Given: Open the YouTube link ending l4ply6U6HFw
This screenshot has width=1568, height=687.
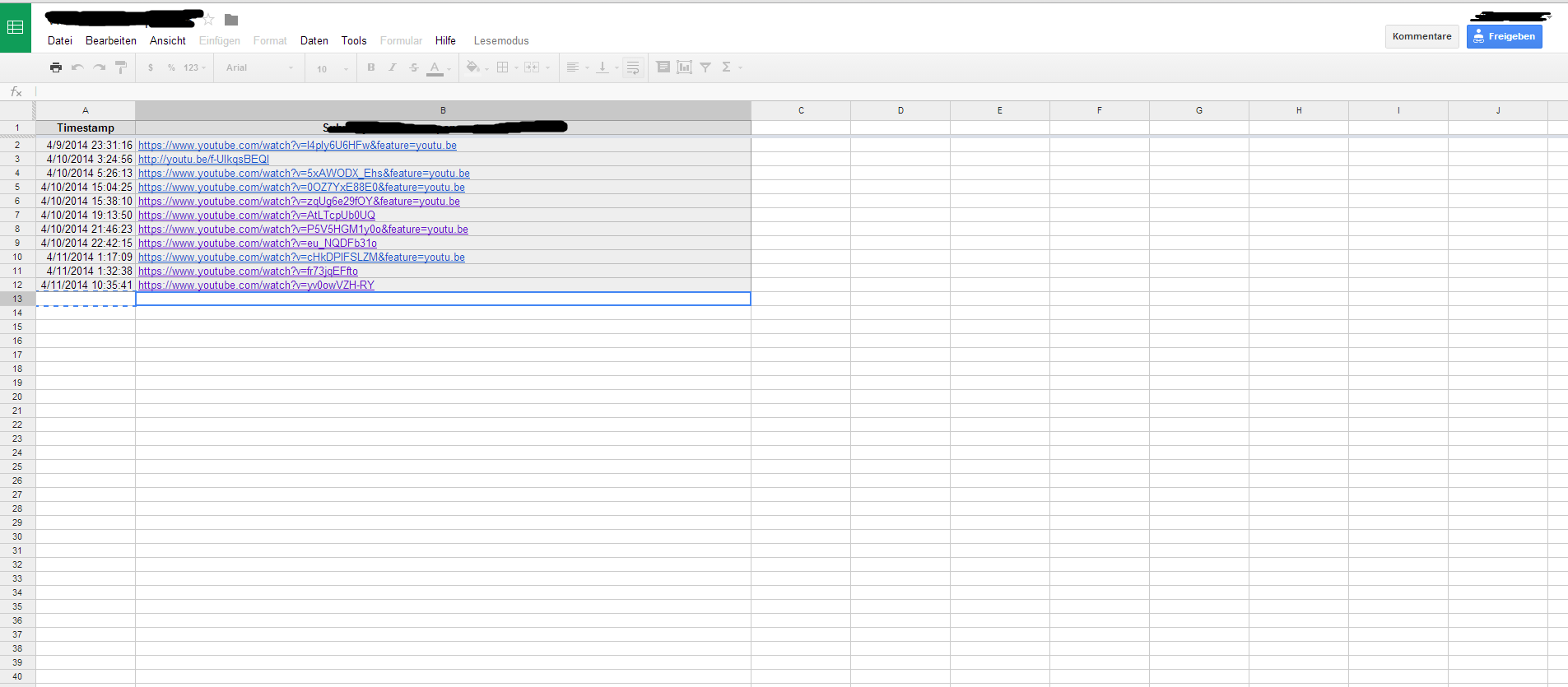Looking at the screenshot, I should (x=297, y=146).
